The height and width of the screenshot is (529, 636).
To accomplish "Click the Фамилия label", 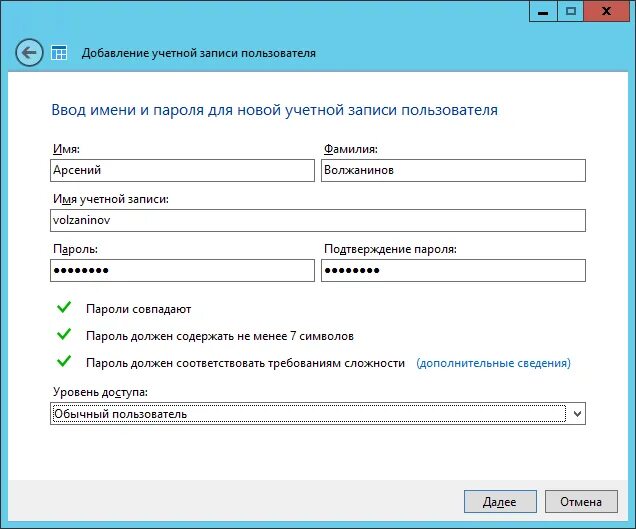I will [350, 149].
